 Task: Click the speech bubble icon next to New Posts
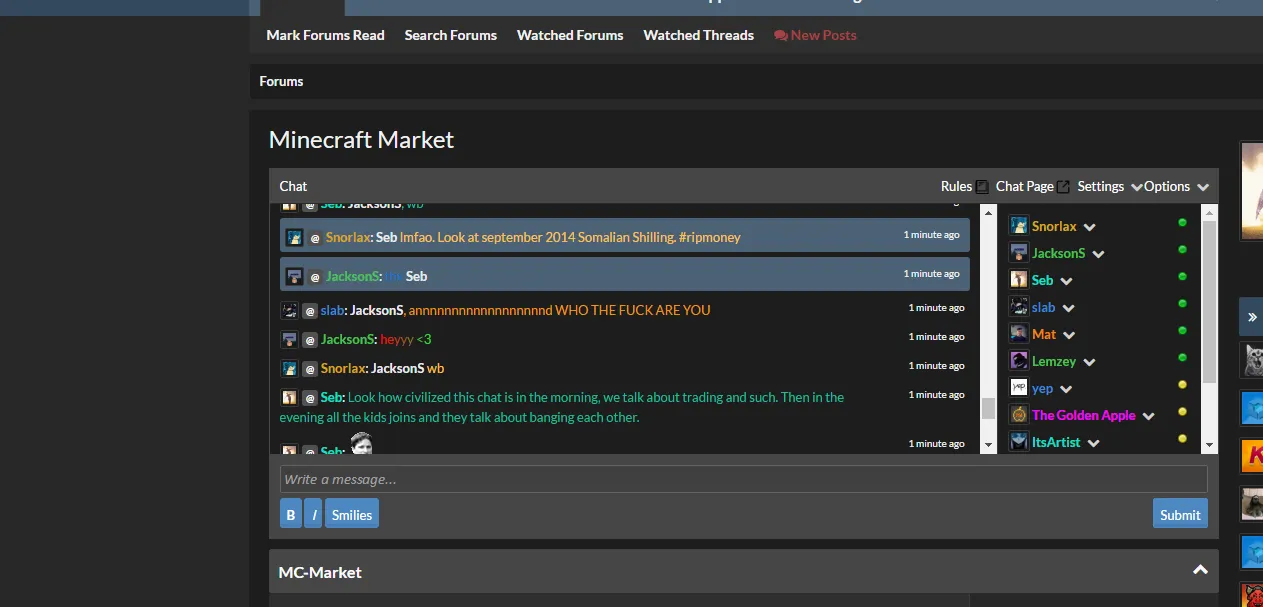[x=780, y=35]
